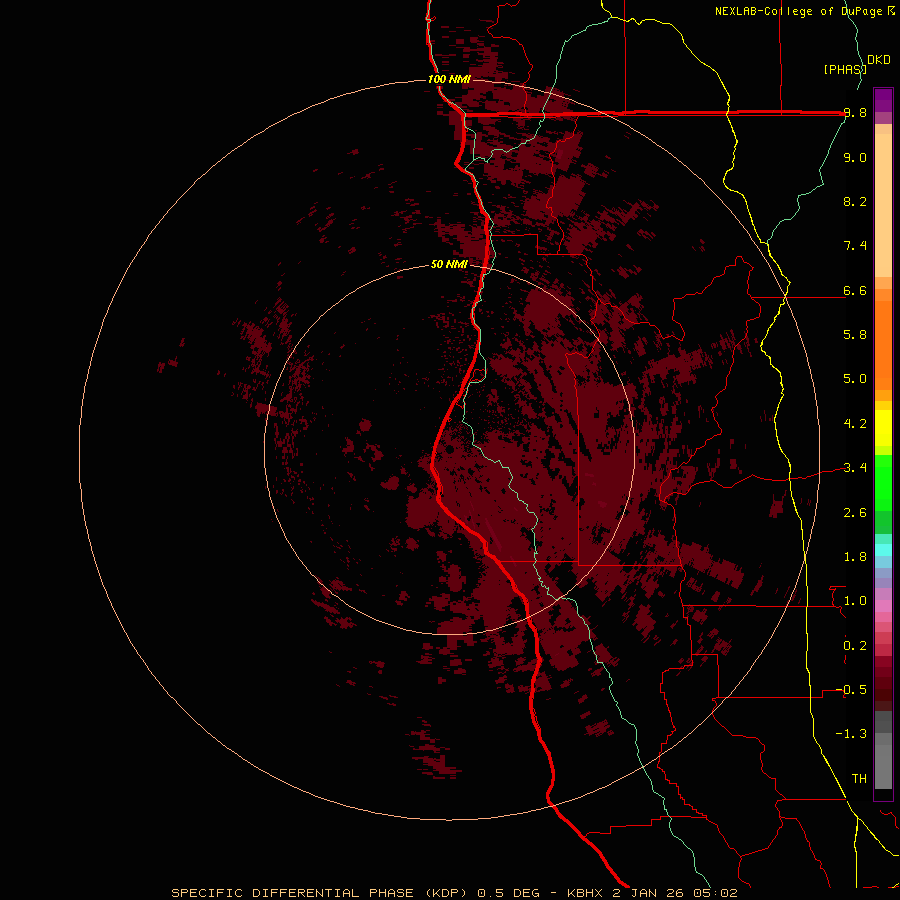Click the "[PHAS]" units label
This screenshot has height=900, width=900.
coord(844,69)
